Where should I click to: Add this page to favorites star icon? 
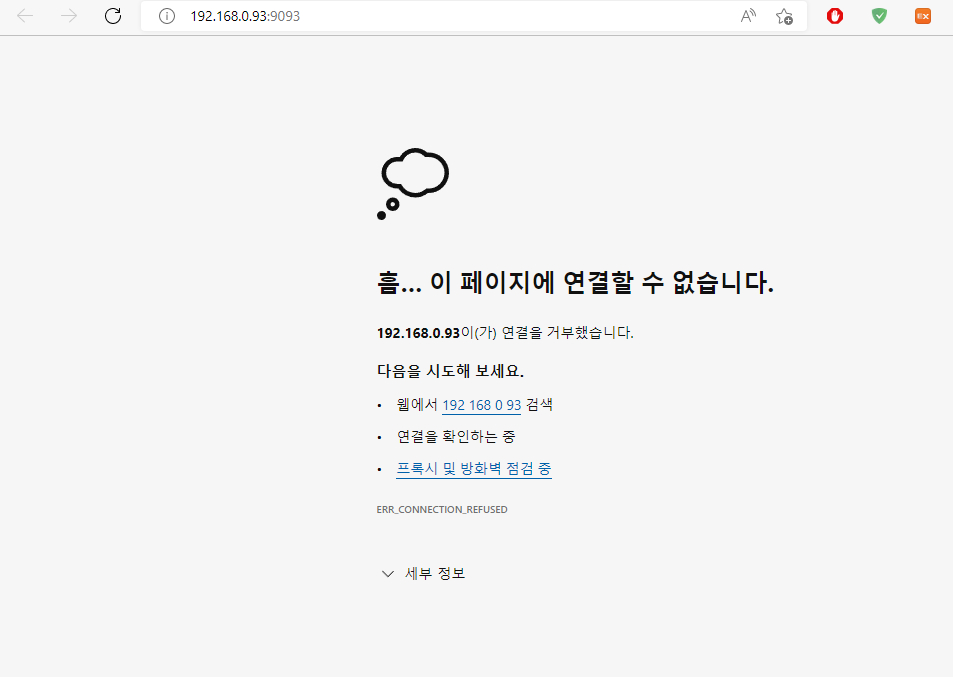tap(784, 16)
